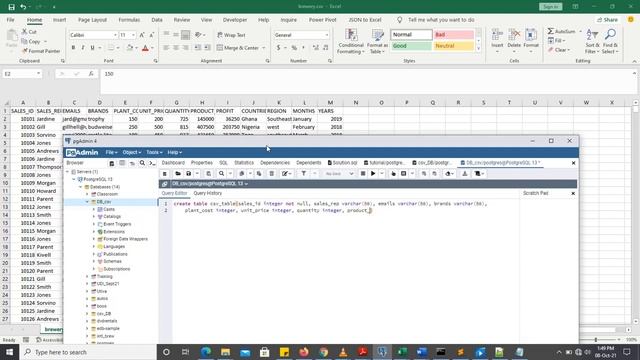
Task: Click Save File icon in pgAdmin query toolbar
Action: pyautogui.click(x=189, y=173)
